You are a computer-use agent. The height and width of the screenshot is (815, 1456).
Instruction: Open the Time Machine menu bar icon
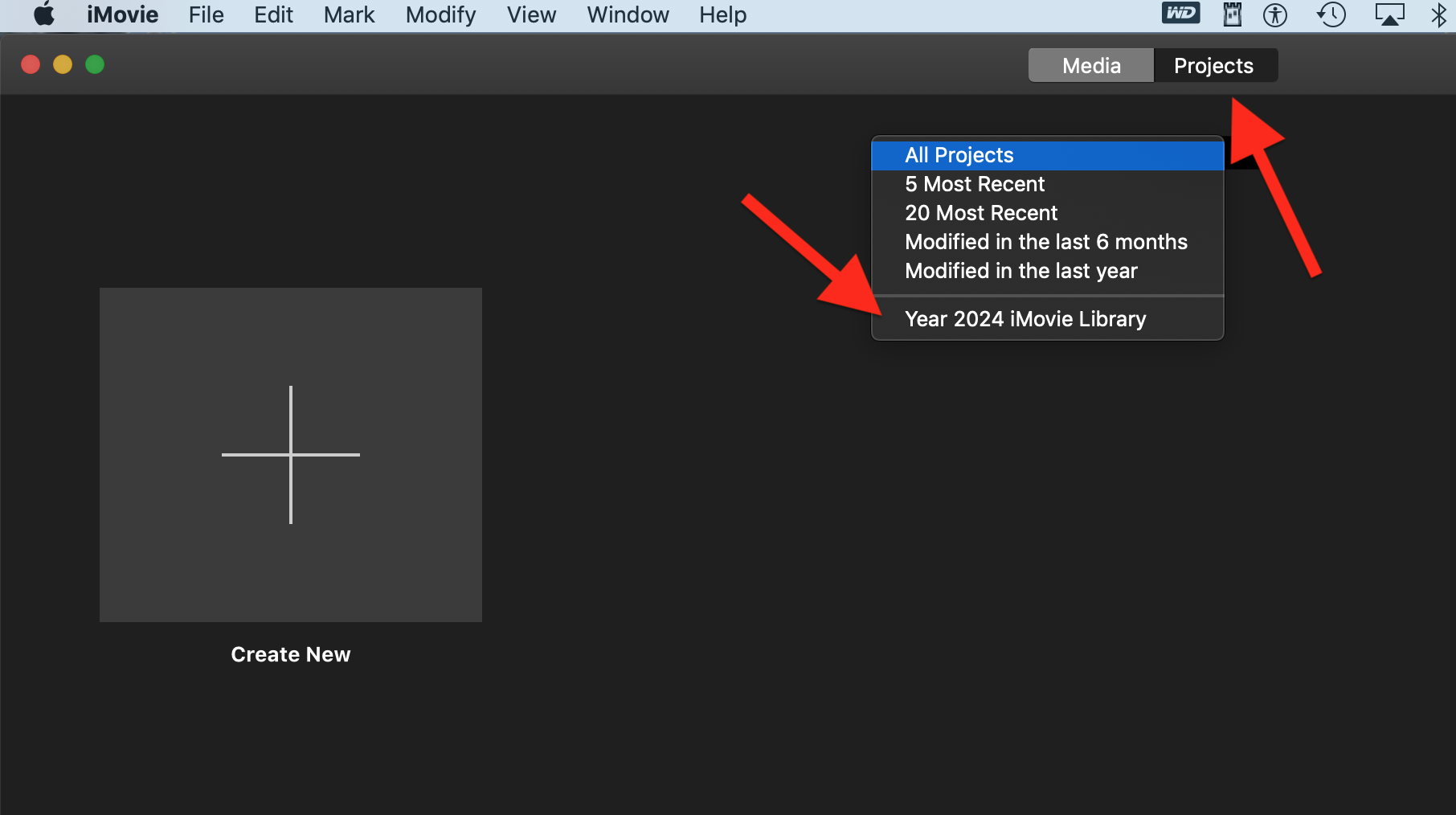click(1331, 14)
